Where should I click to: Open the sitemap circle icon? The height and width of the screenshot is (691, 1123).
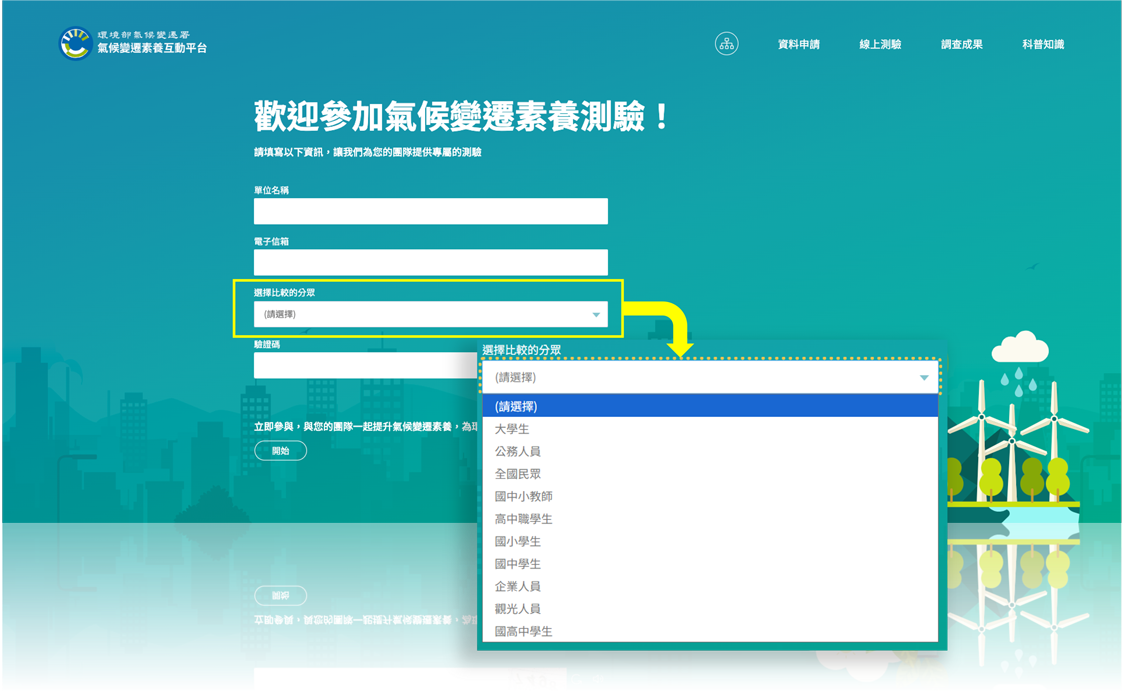pyautogui.click(x=727, y=43)
